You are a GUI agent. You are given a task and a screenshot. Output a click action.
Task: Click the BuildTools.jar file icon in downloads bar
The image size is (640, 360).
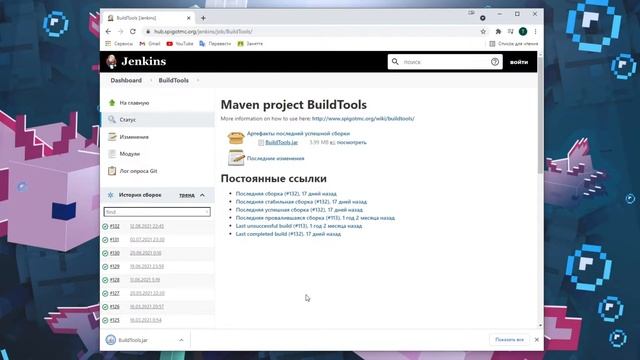(x=111, y=340)
